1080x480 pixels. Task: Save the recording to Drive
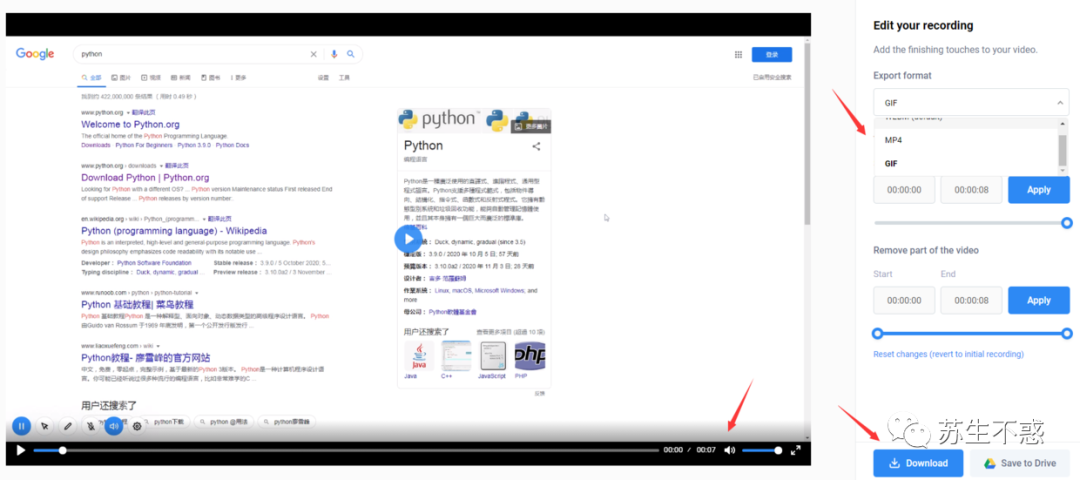[x=1020, y=463]
